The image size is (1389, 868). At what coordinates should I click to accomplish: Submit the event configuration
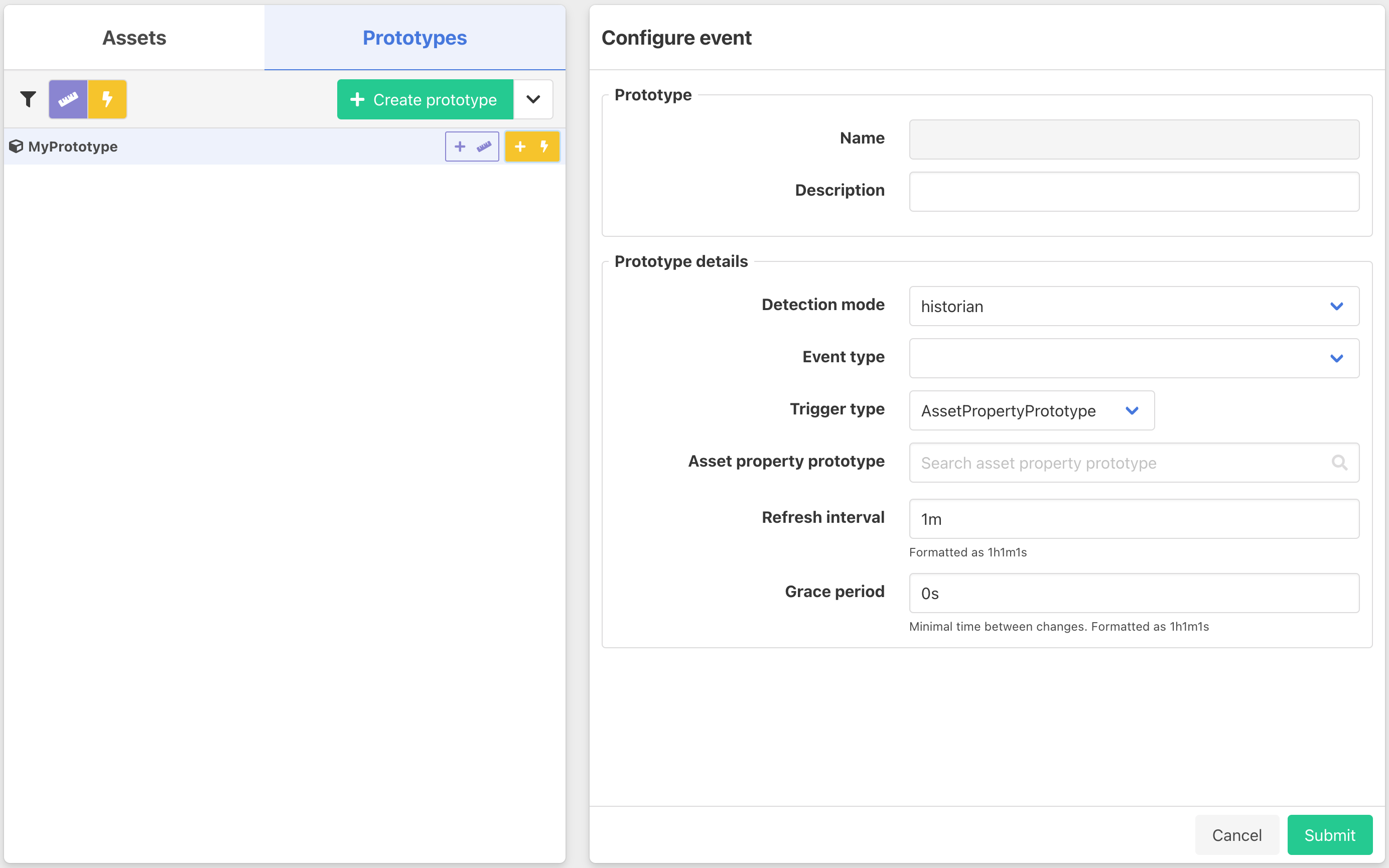[1329, 835]
